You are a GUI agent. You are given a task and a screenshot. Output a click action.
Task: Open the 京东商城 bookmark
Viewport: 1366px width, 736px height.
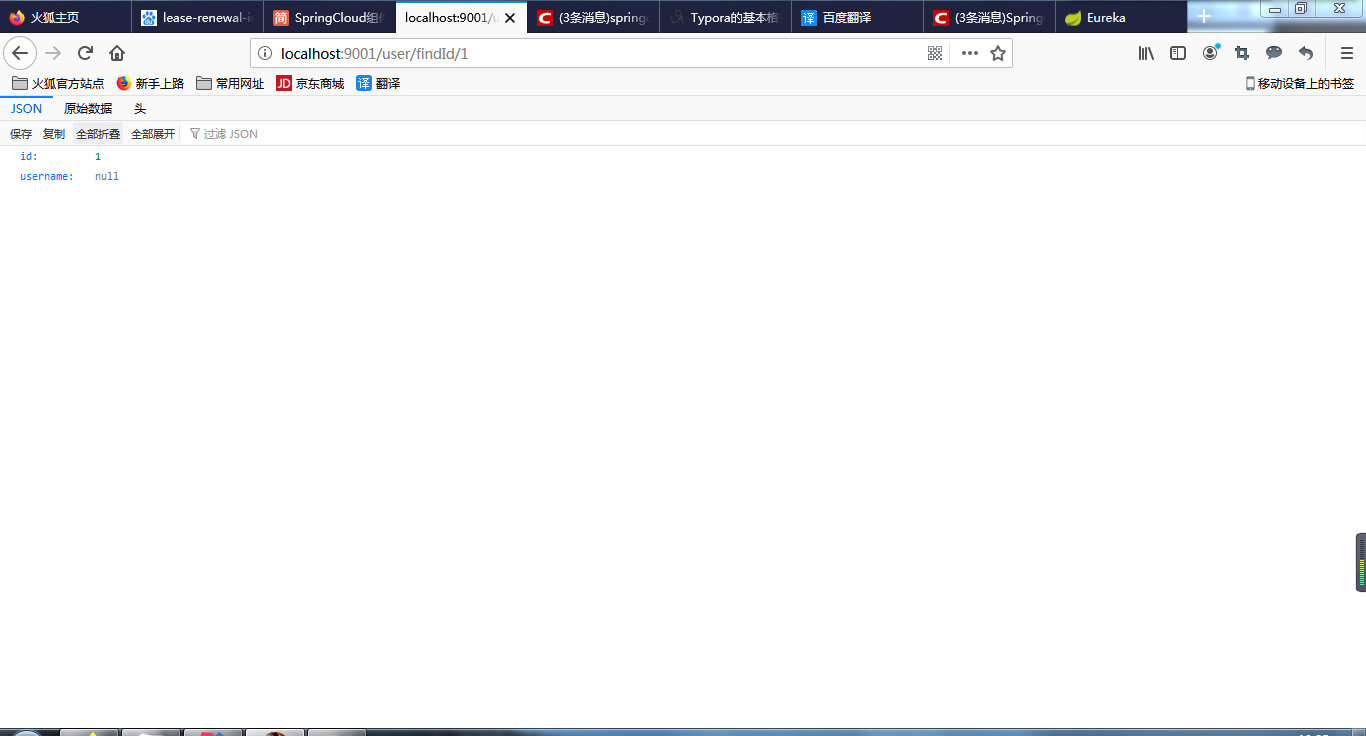[x=310, y=84]
